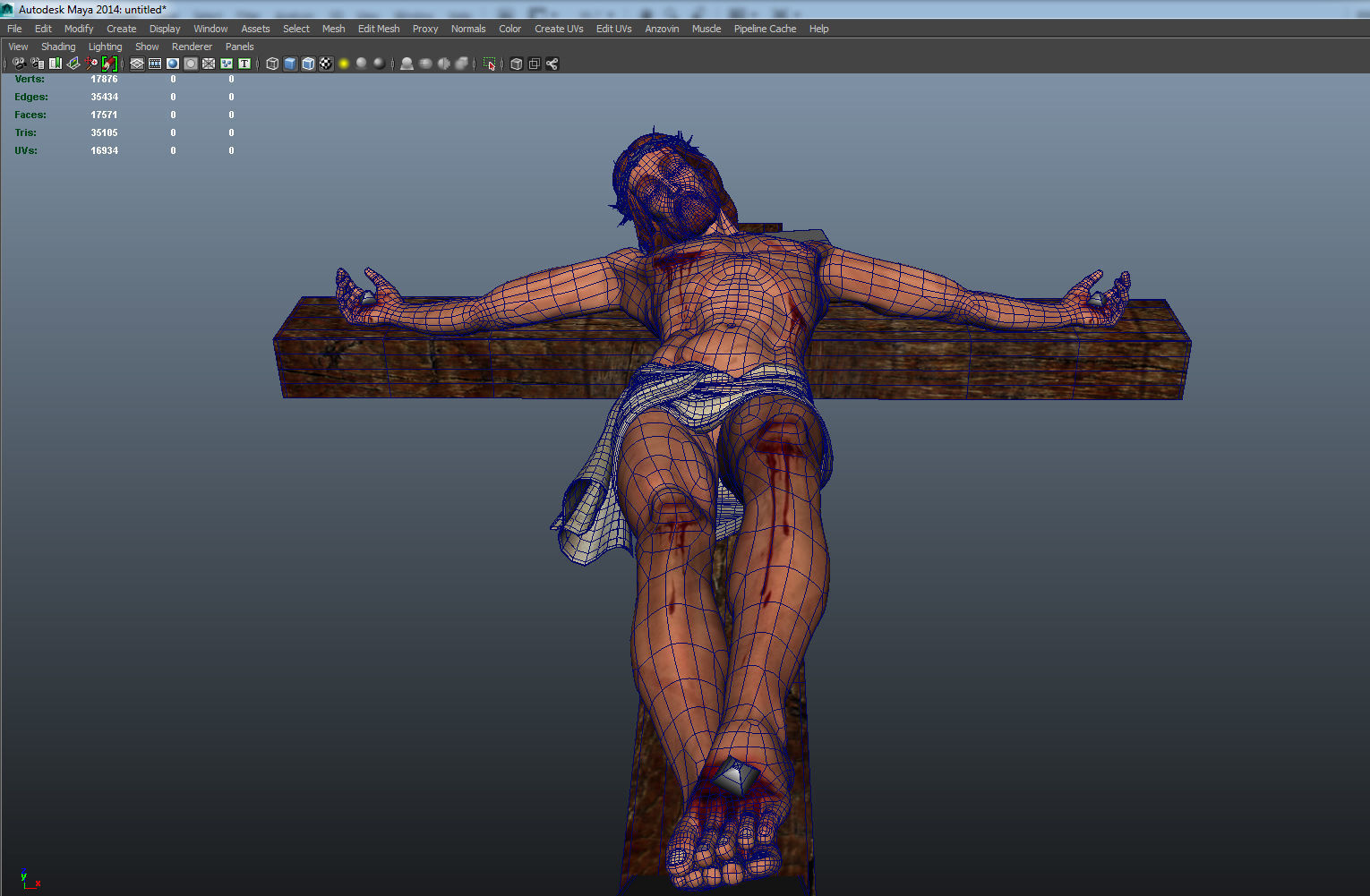Click the gray Shadows sphere icon

362,64
